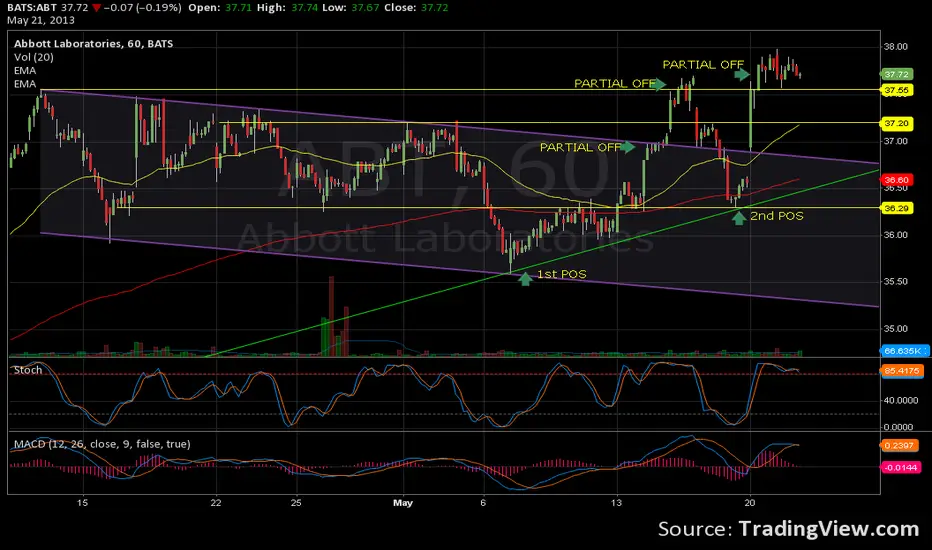Click the pink -0.0144 MACD histogram tag
Screen dimensions: 932x550
[900, 467]
